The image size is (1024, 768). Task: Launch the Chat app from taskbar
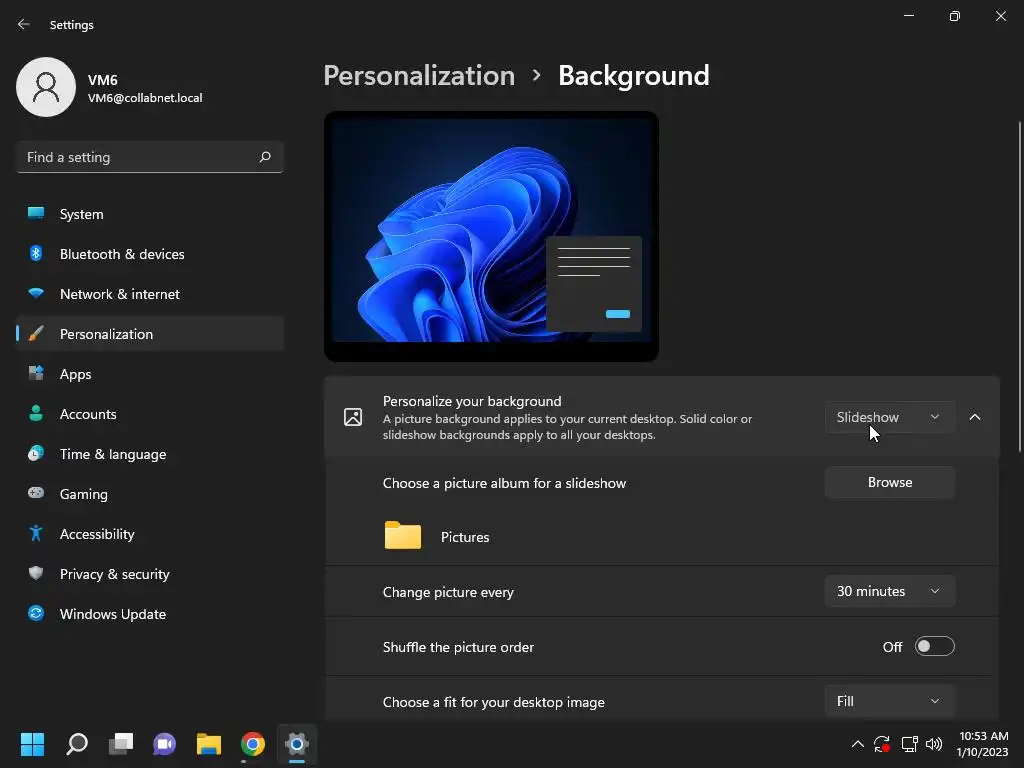click(x=165, y=744)
